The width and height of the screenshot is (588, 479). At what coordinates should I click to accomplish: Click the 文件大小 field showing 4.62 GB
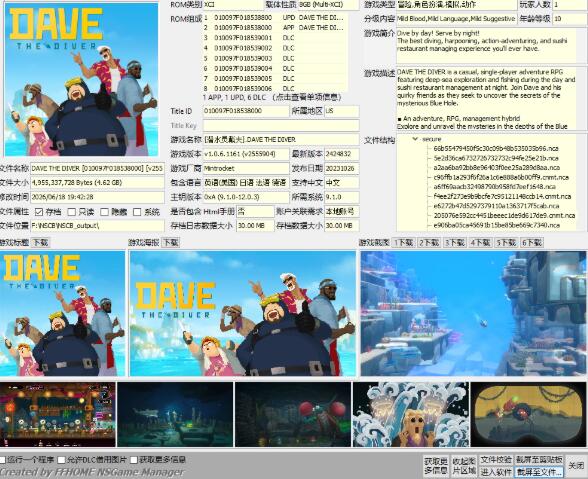click(97, 183)
